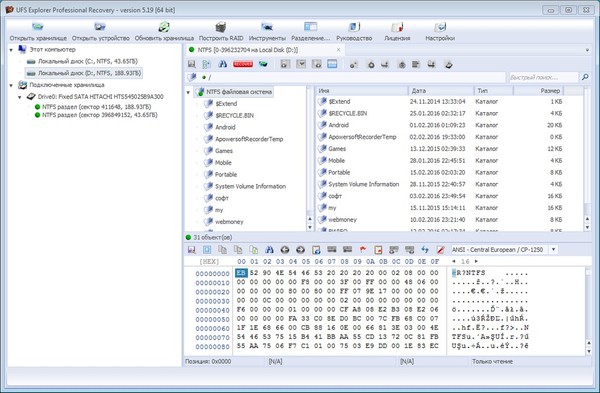
Task: Open tab list dropdown arrow at right
Action: coord(587,50)
